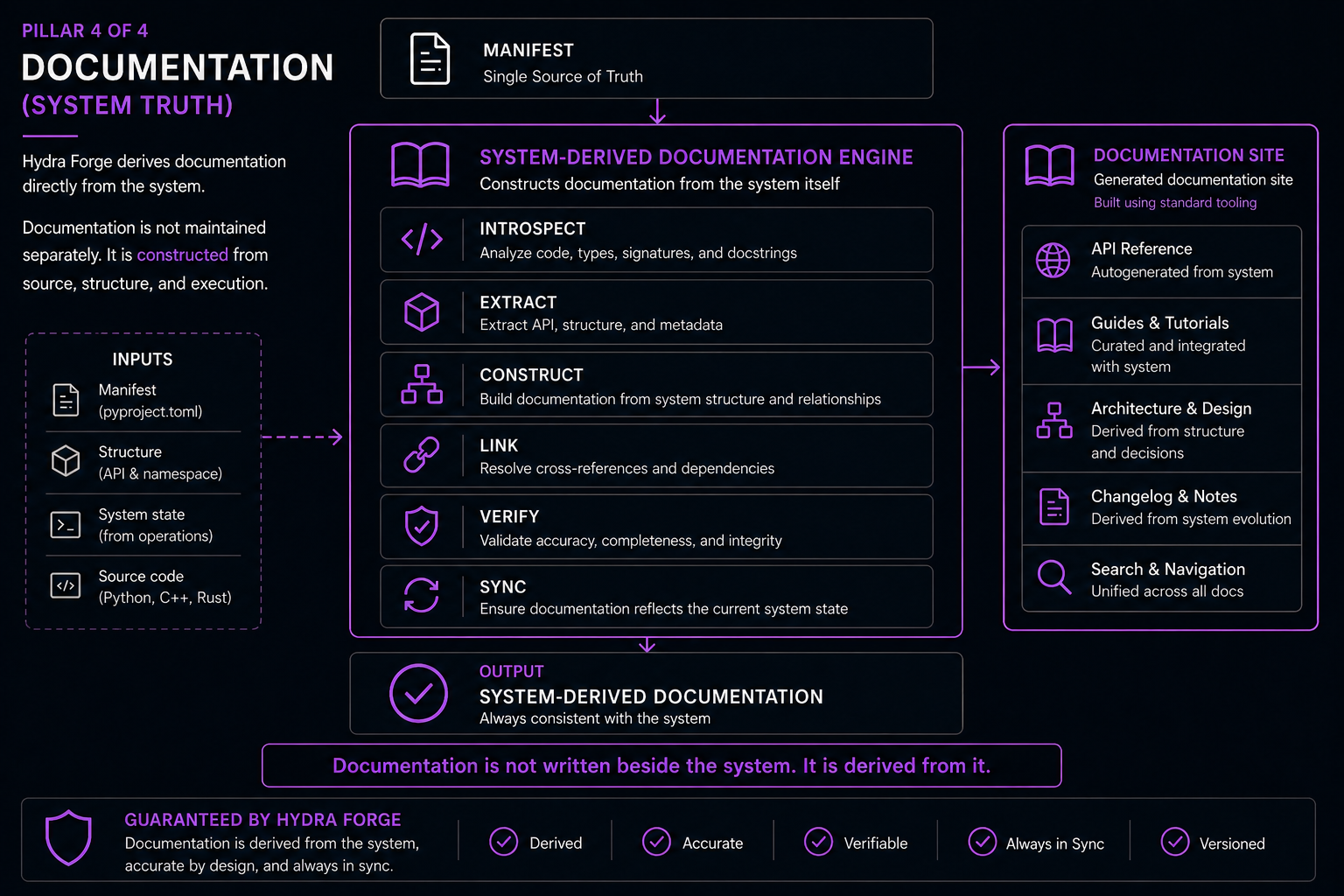The width and height of the screenshot is (1344, 896).
Task: Click the "PILLAR 4 OF 4" label
Action: (85, 31)
